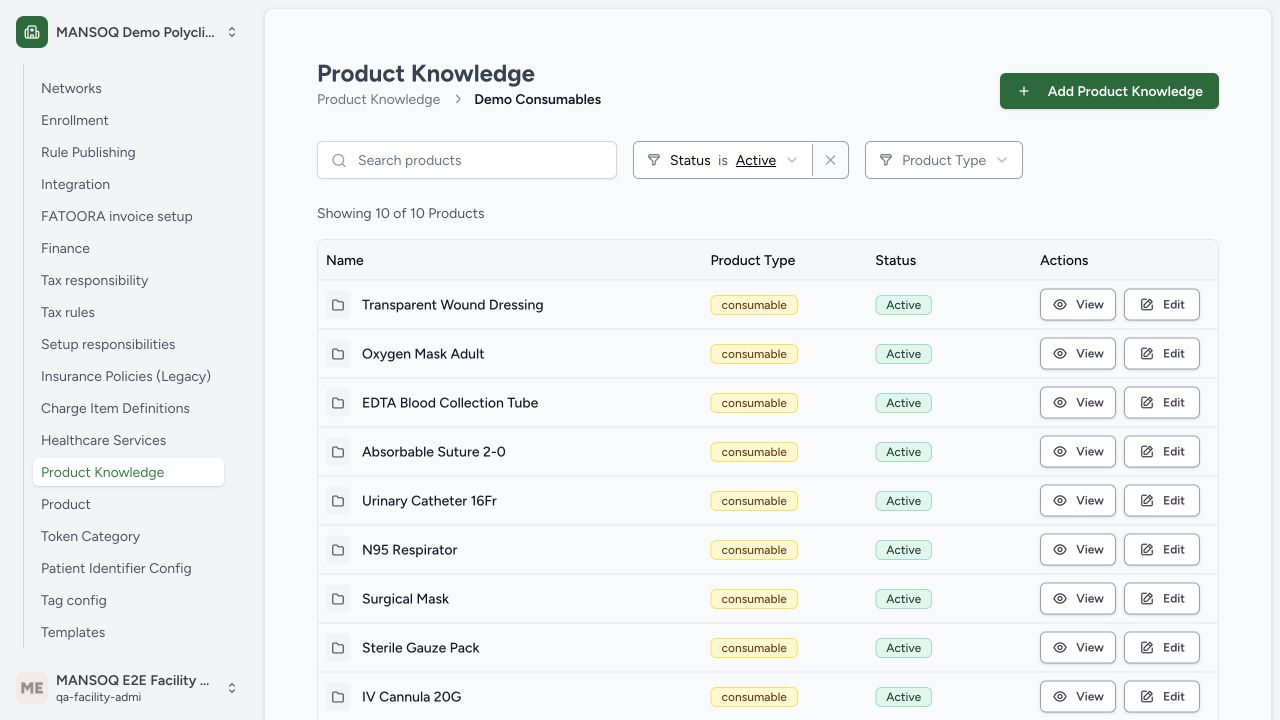Image resolution: width=1280 pixels, height=720 pixels.
Task: Click folder icon beside N95 Respirator
Action: [338, 550]
